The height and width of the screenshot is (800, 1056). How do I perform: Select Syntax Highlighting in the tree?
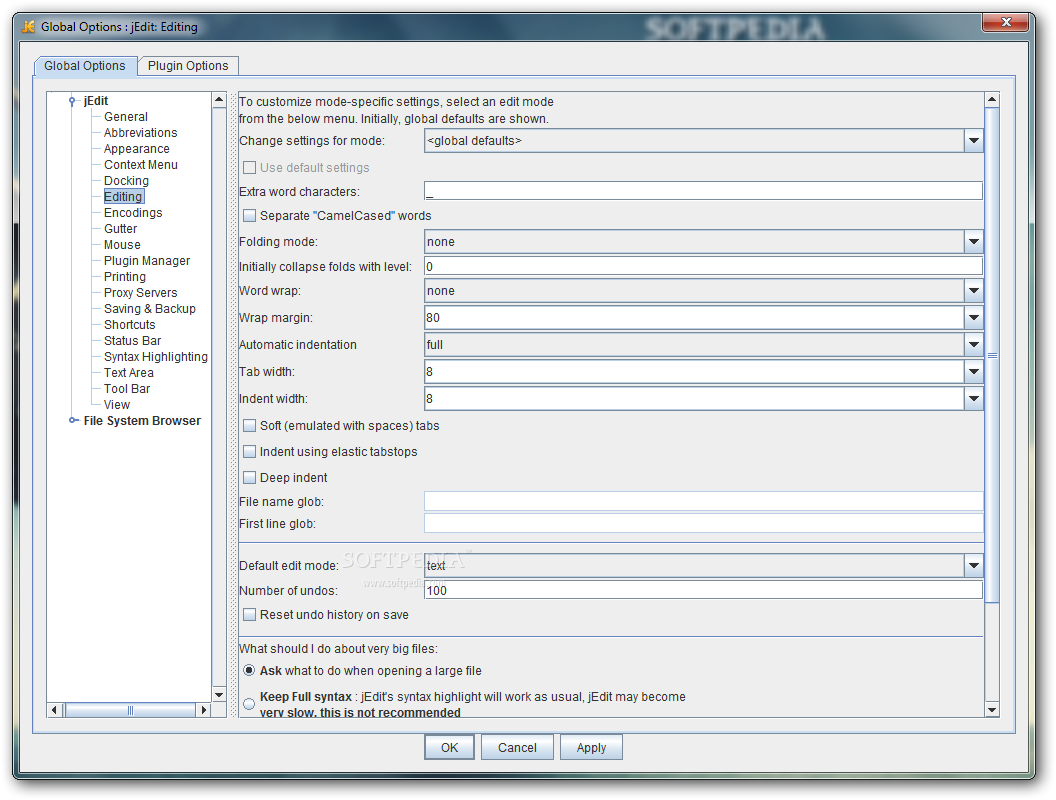(x=156, y=357)
